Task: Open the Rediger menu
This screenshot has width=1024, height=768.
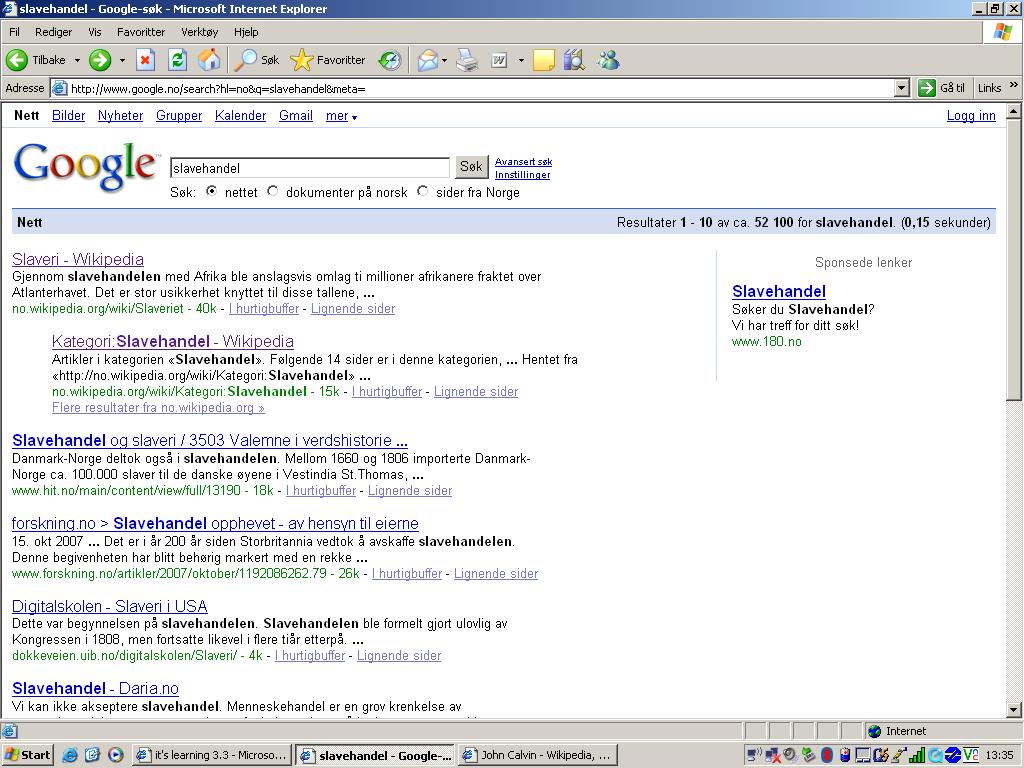Action: point(54,32)
